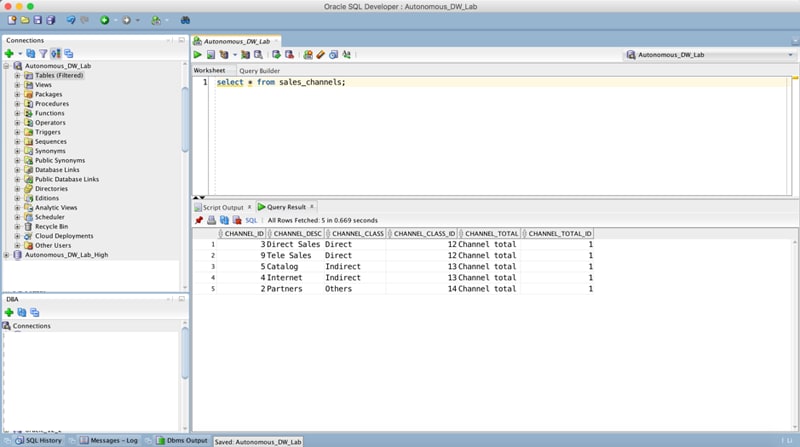The width and height of the screenshot is (800, 447).
Task: Click the Save All icon in main toolbar
Action: pyautogui.click(x=50, y=20)
